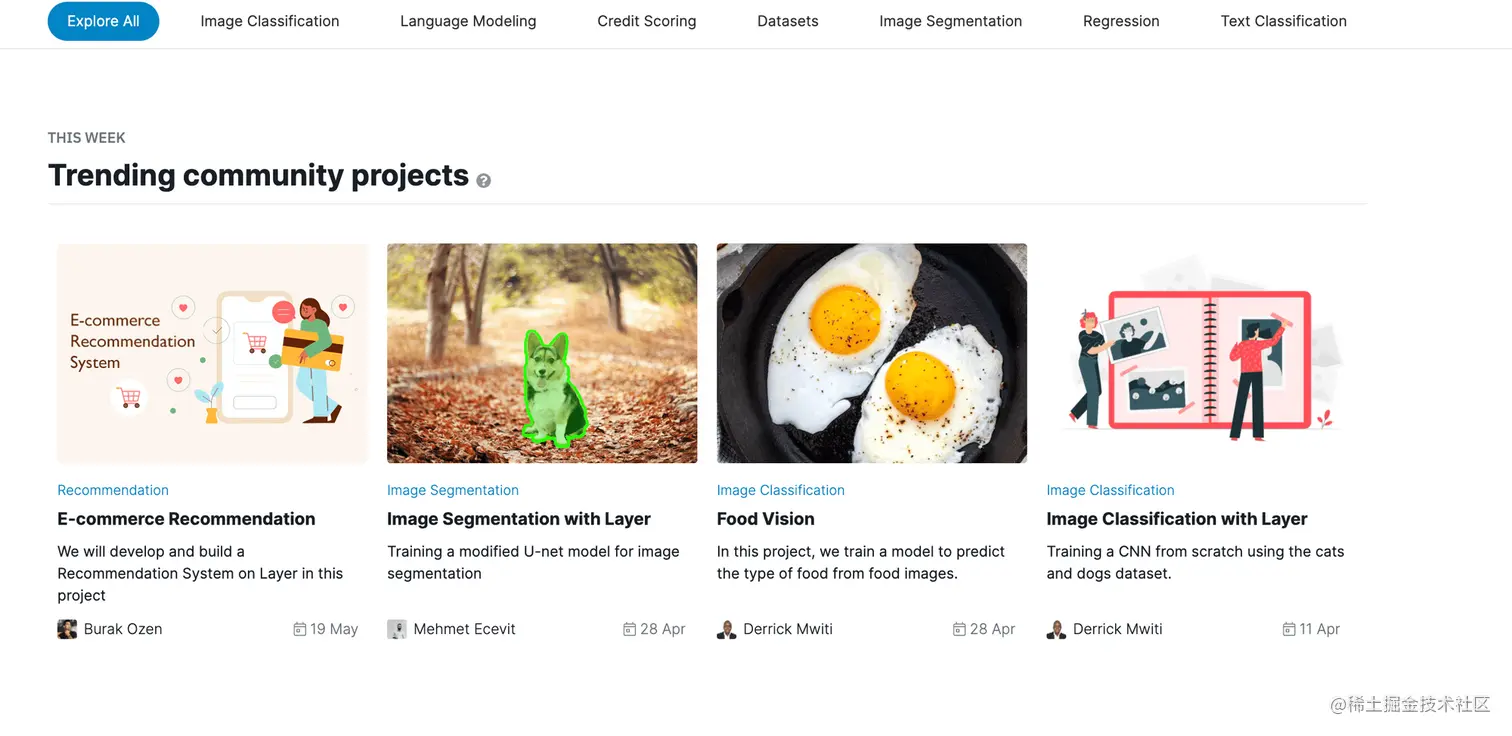Click Derrick Mwiti's avatar under Food Vision

tap(727, 629)
